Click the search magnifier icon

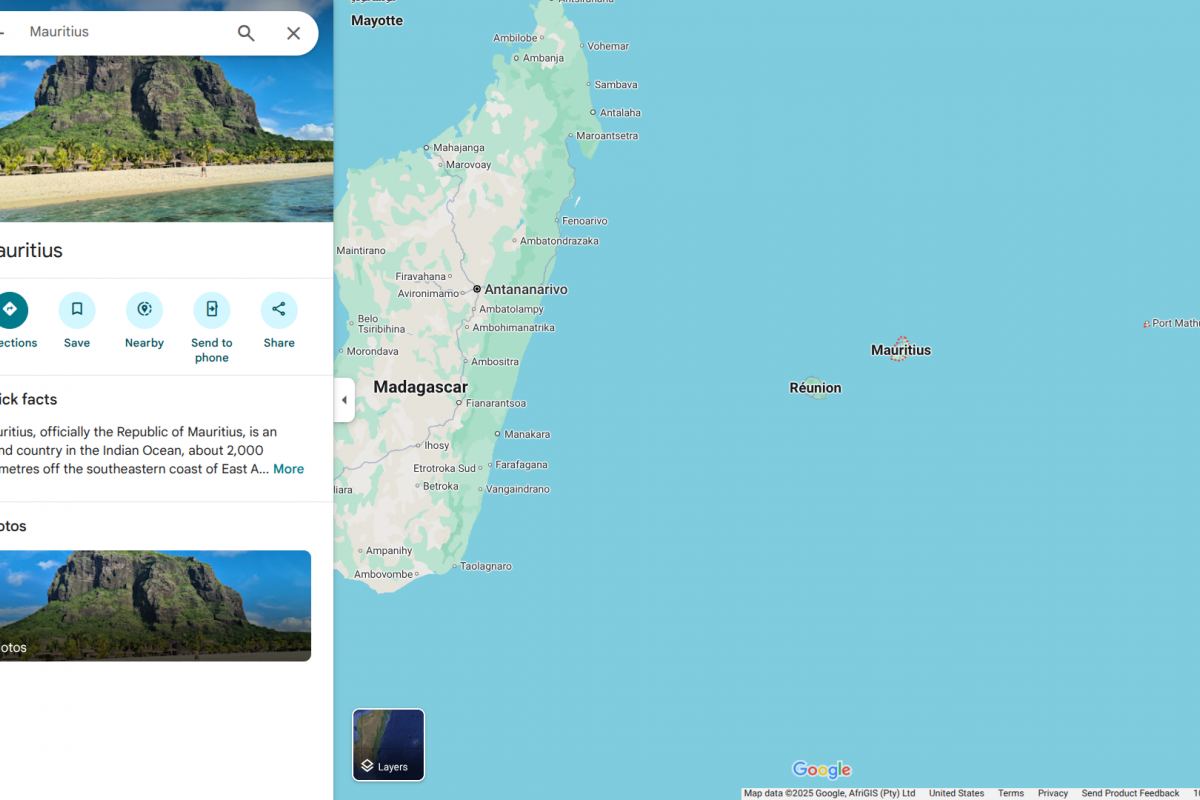click(246, 33)
